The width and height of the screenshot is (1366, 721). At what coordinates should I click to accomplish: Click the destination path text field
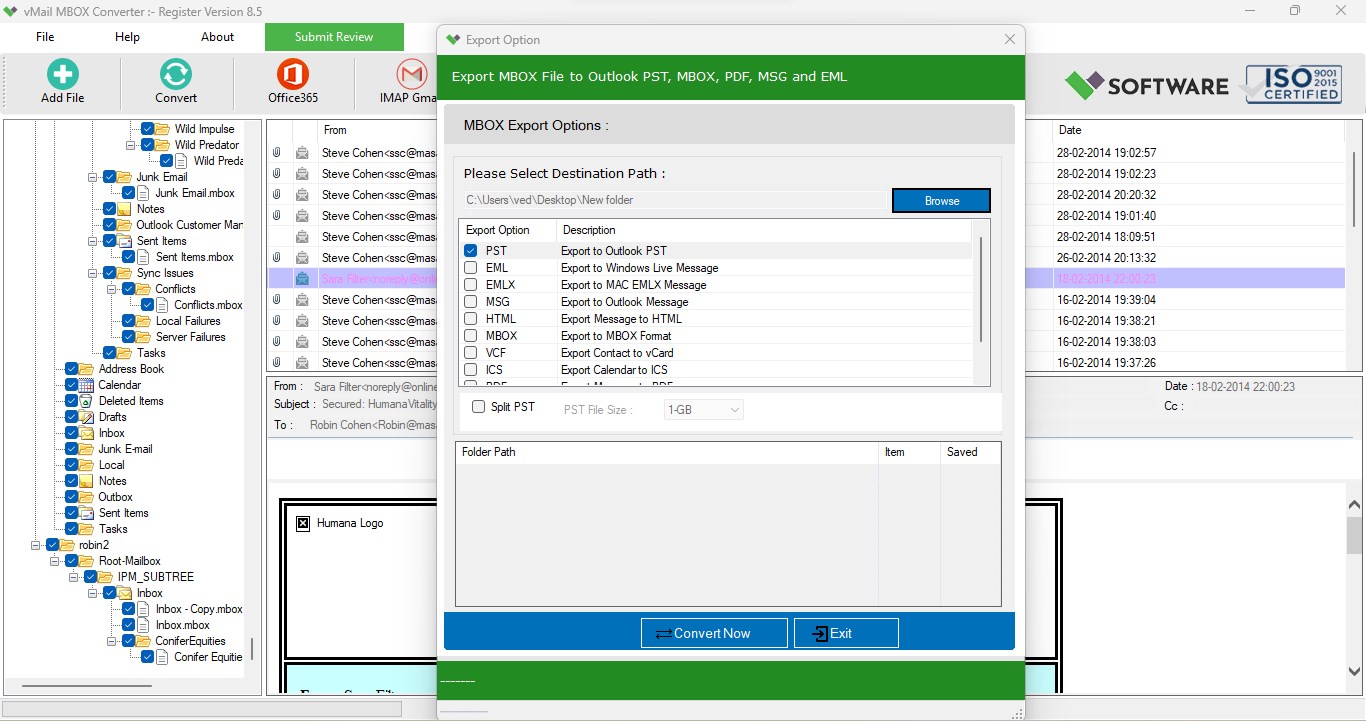[x=675, y=200]
